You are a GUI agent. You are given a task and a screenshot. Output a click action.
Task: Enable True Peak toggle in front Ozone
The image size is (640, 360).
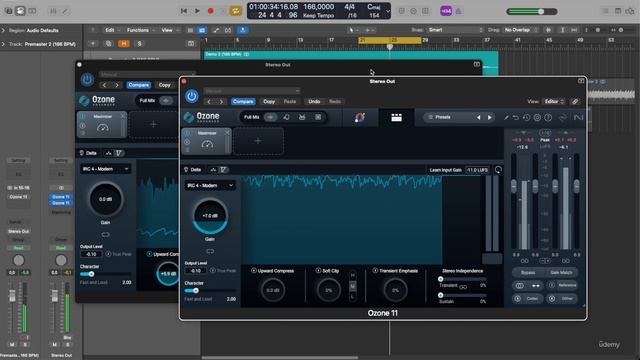[213, 271]
